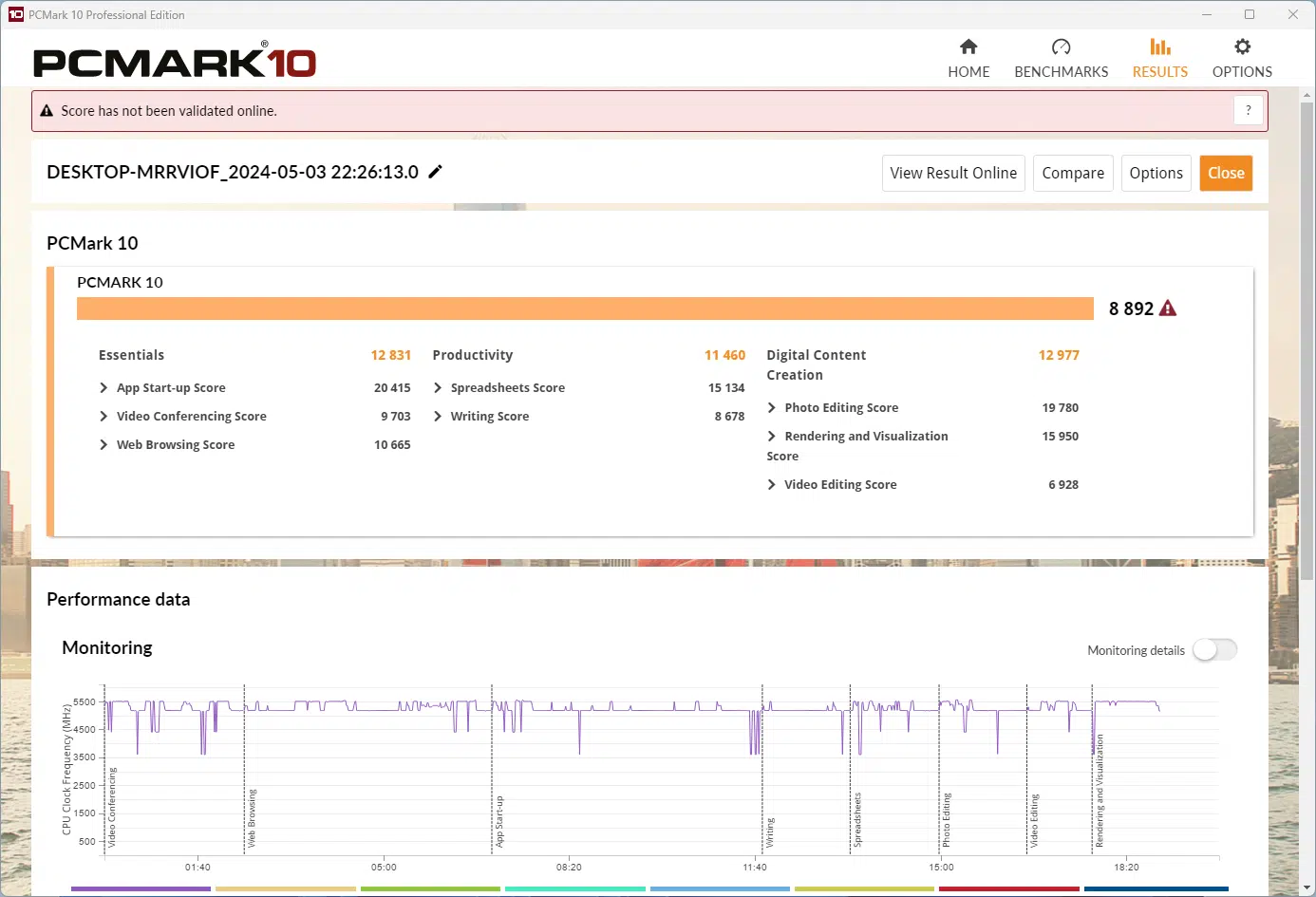The height and width of the screenshot is (897, 1316).
Task: Click the View Result Online button
Action: [x=953, y=173]
